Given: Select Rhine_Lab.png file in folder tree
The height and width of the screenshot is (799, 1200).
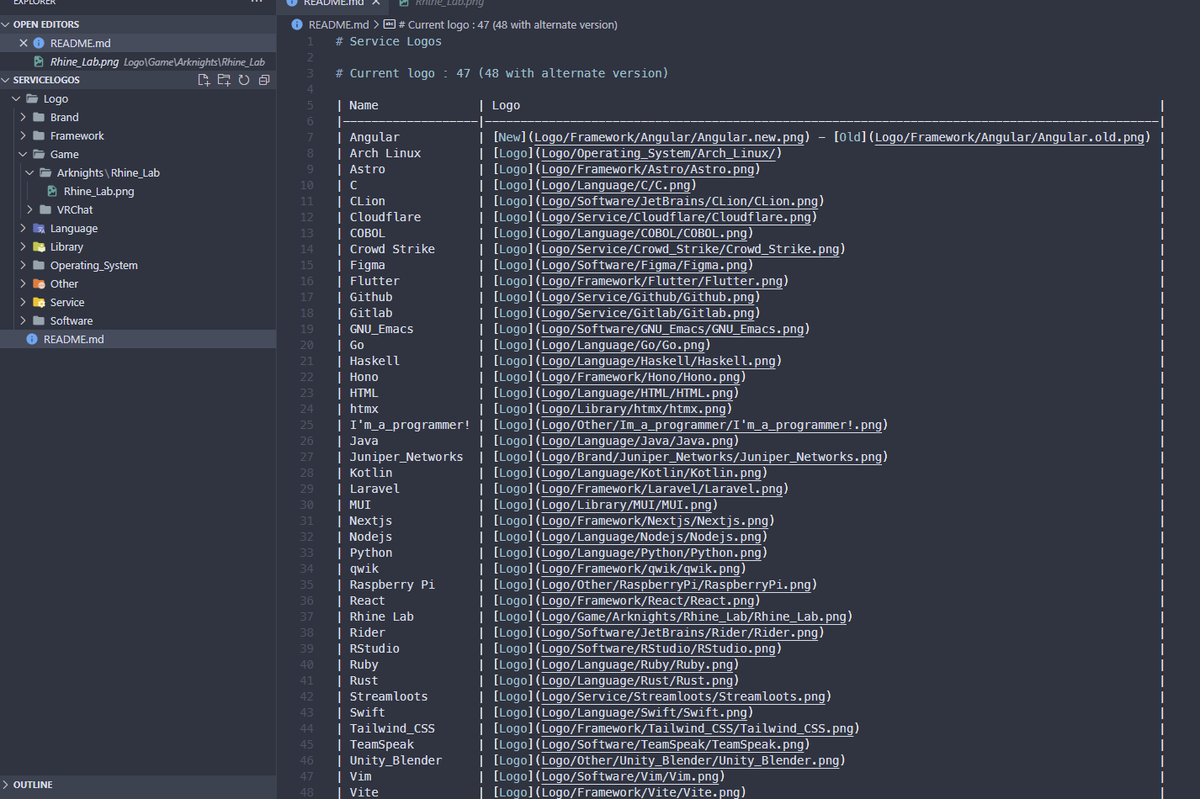Looking at the screenshot, I should click(99, 191).
